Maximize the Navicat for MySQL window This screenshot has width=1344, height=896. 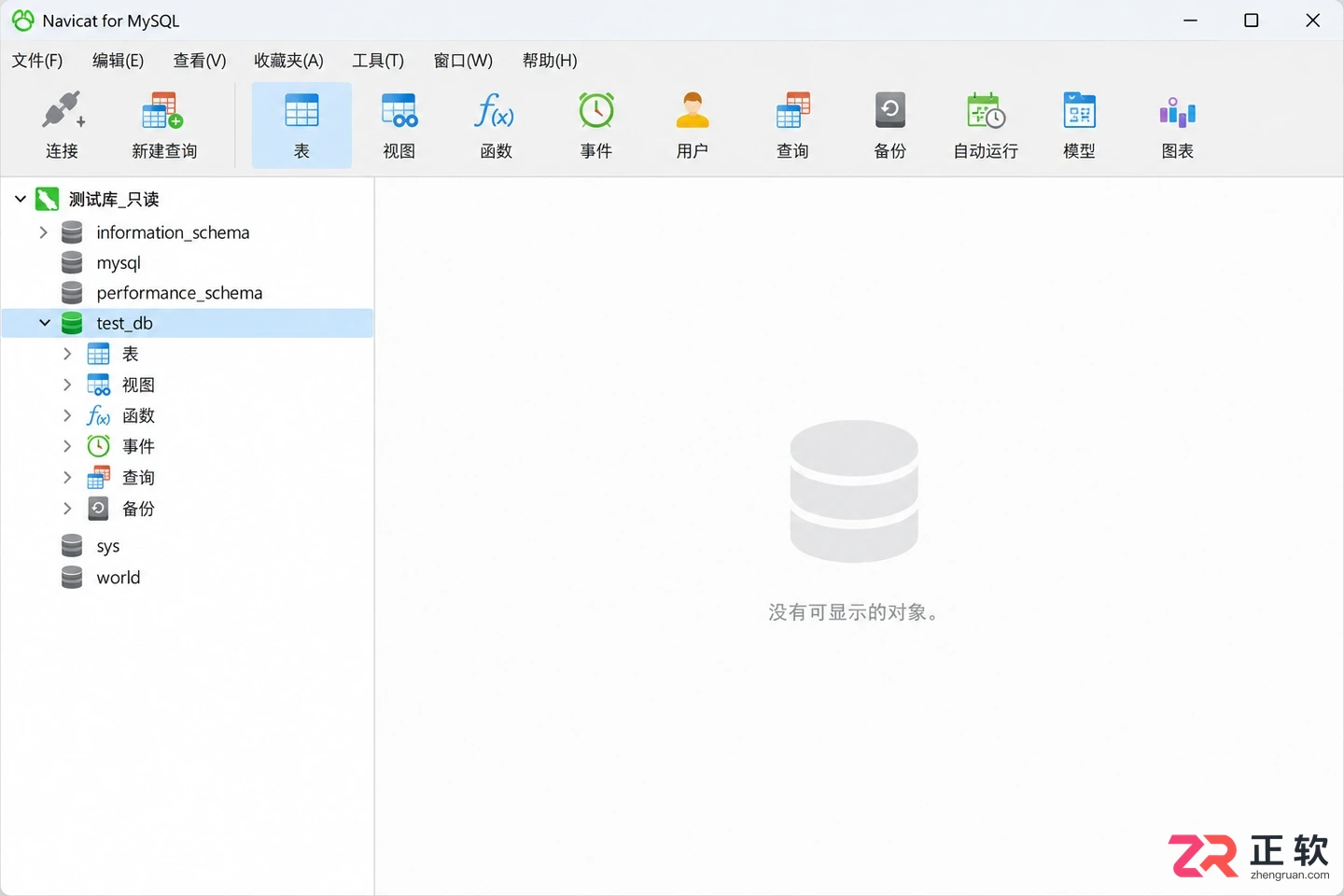pos(1252,21)
